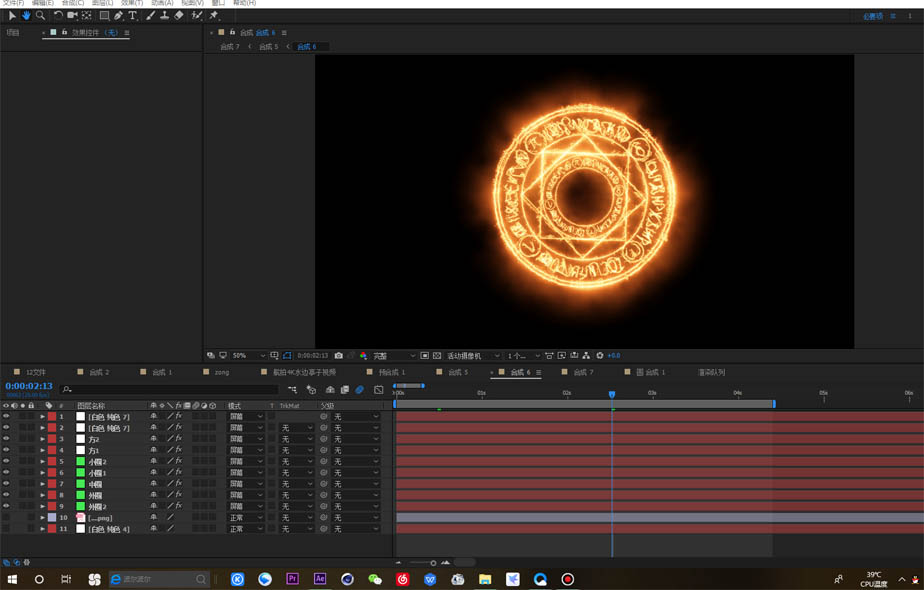Screen dimensions: 924x590
Task: Select the Eraser tool
Action: [x=179, y=16]
